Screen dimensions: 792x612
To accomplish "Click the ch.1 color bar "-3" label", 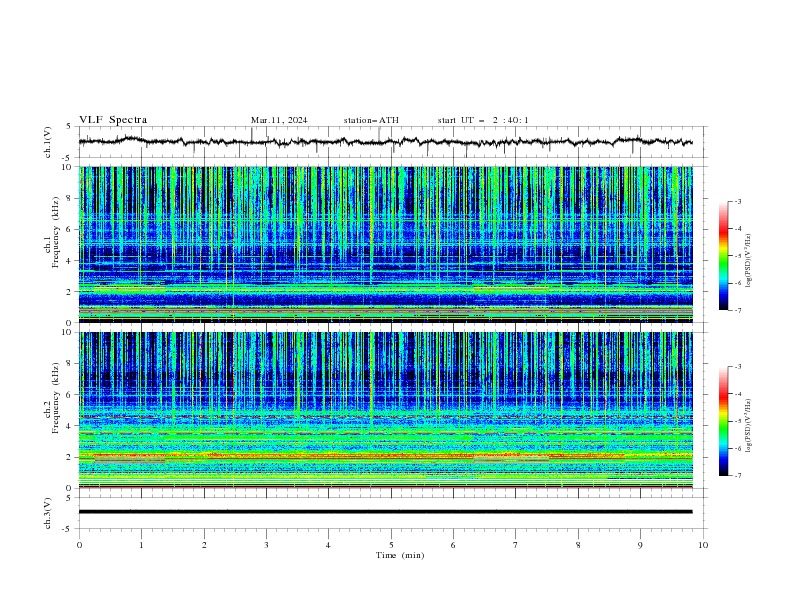I will tap(738, 201).
